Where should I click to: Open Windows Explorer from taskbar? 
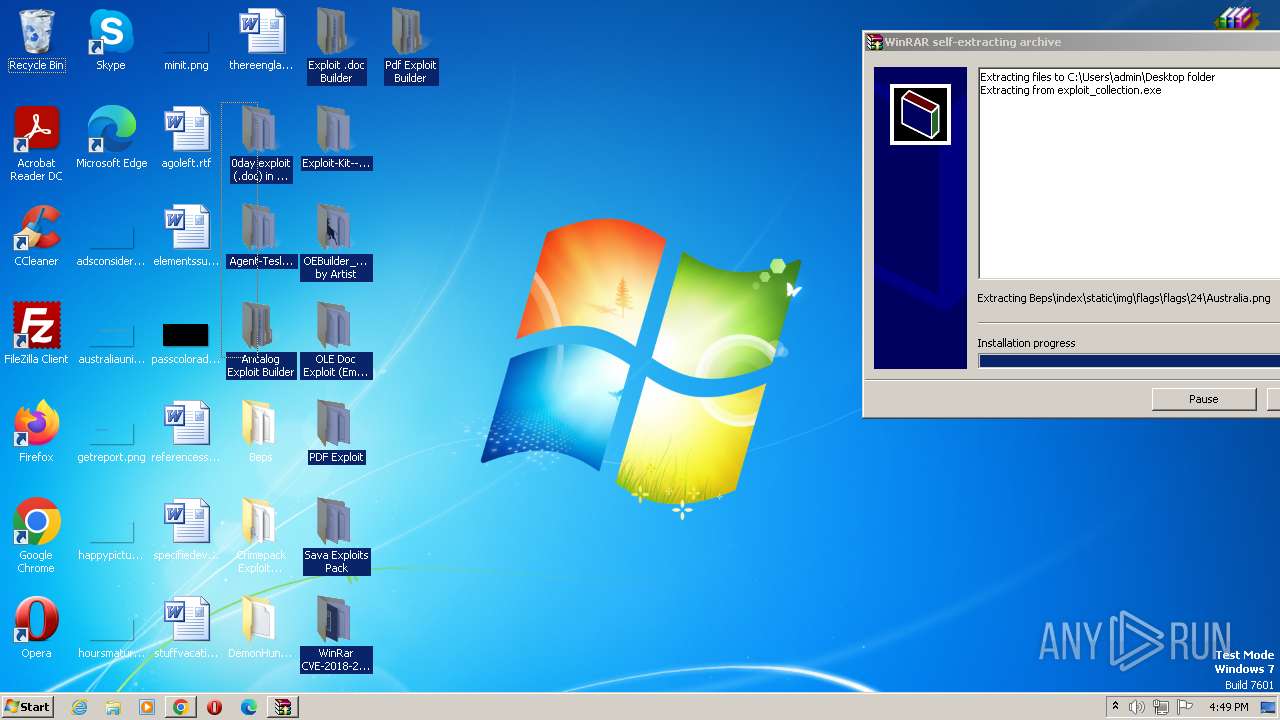tap(113, 707)
